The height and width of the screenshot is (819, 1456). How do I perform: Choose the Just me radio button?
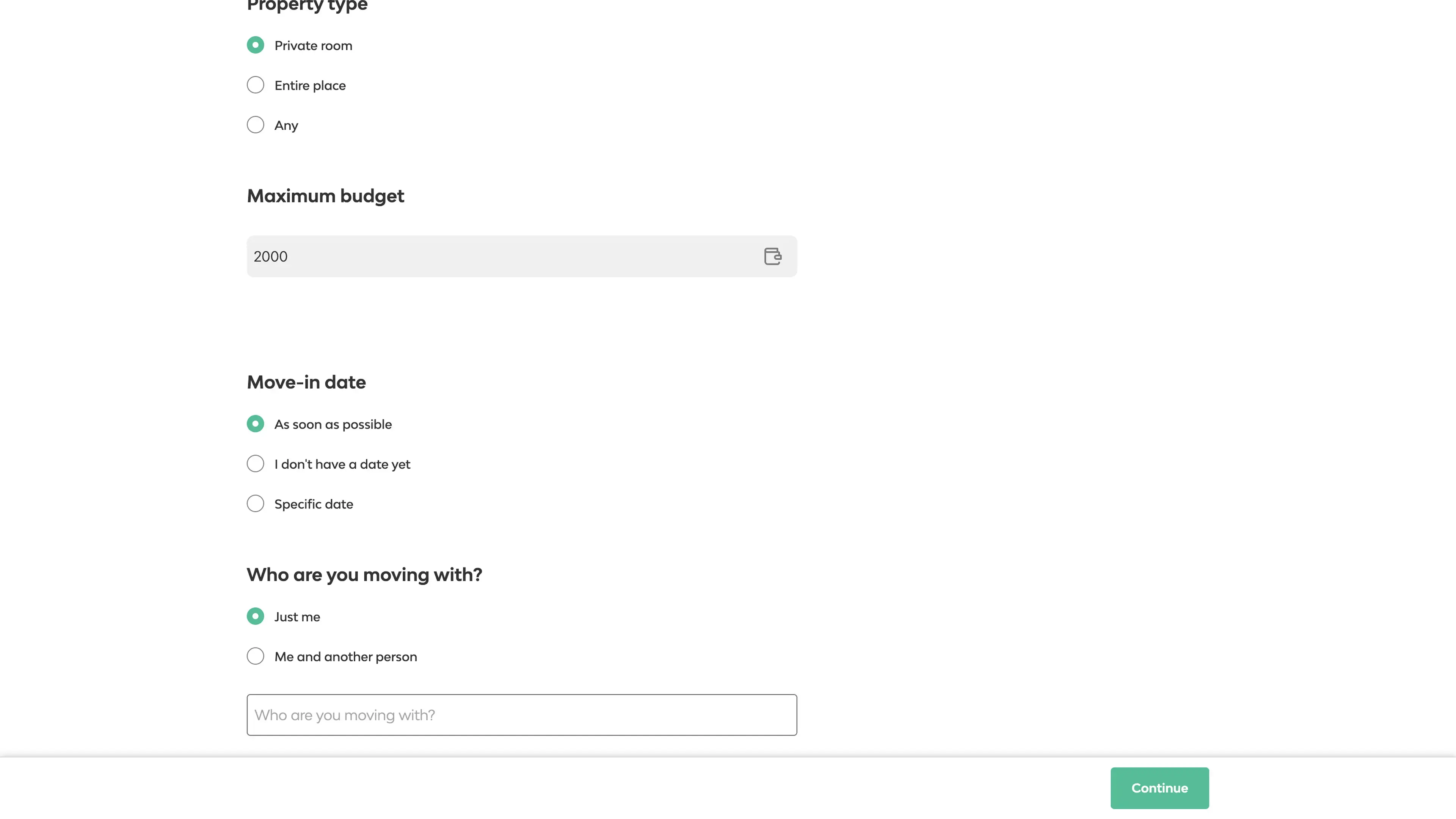pyautogui.click(x=256, y=616)
